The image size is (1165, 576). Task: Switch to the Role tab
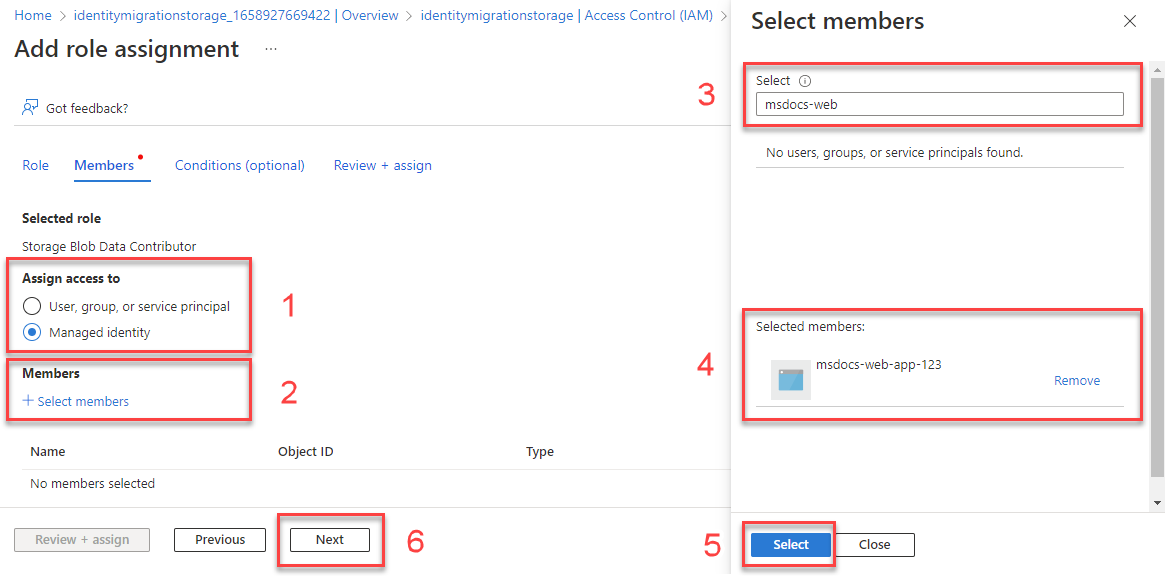click(x=35, y=165)
